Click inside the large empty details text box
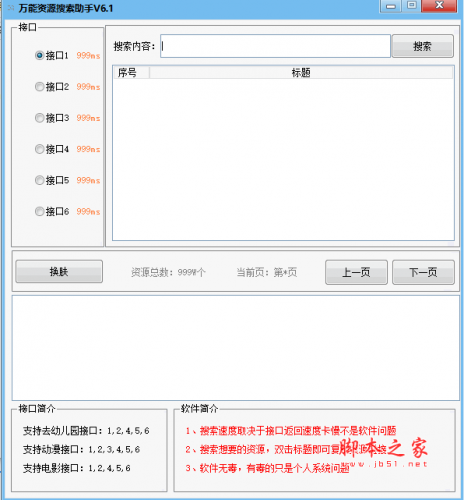The image size is (464, 500). 236,348
